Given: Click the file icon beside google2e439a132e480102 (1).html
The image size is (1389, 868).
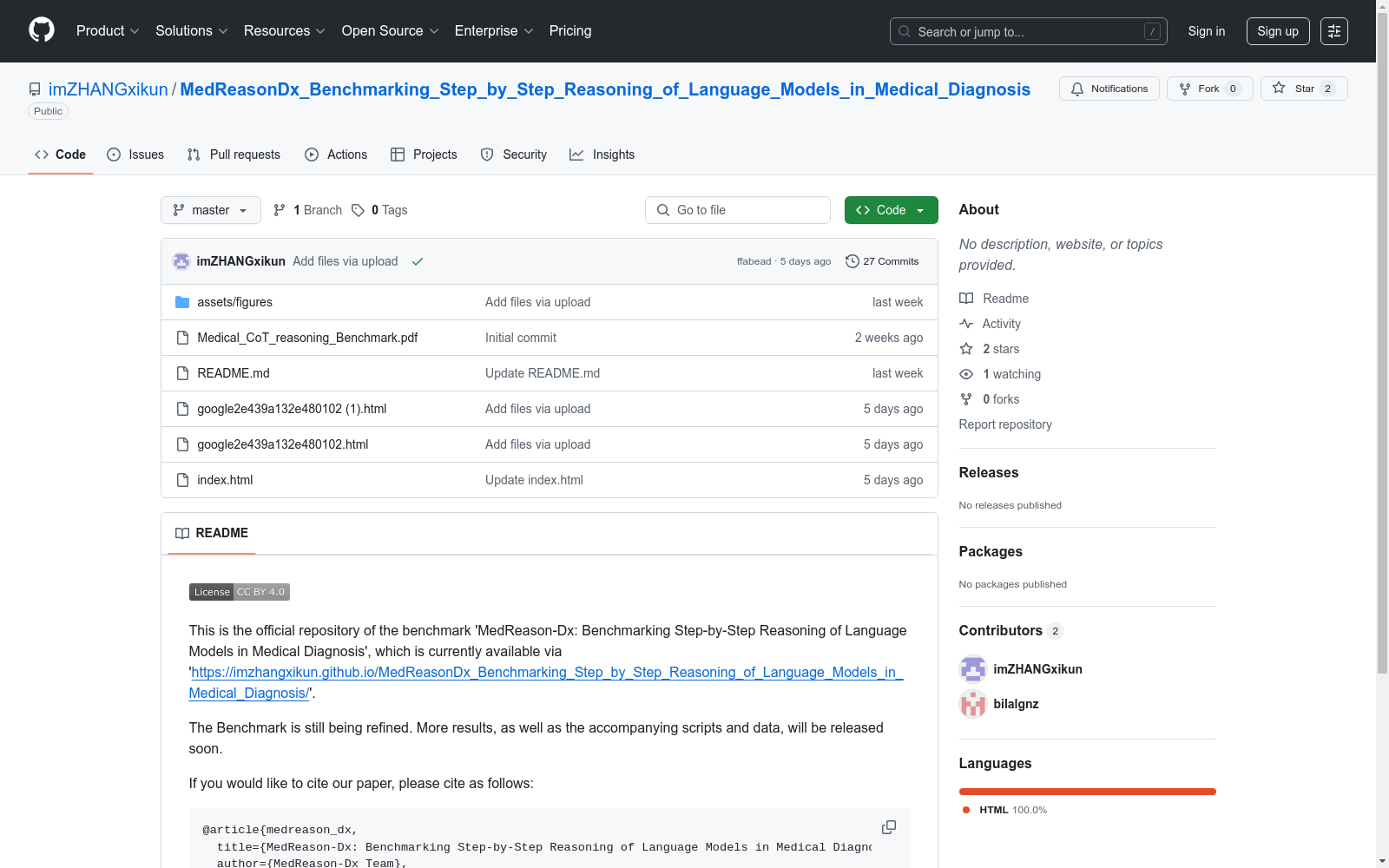Looking at the screenshot, I should [182, 409].
